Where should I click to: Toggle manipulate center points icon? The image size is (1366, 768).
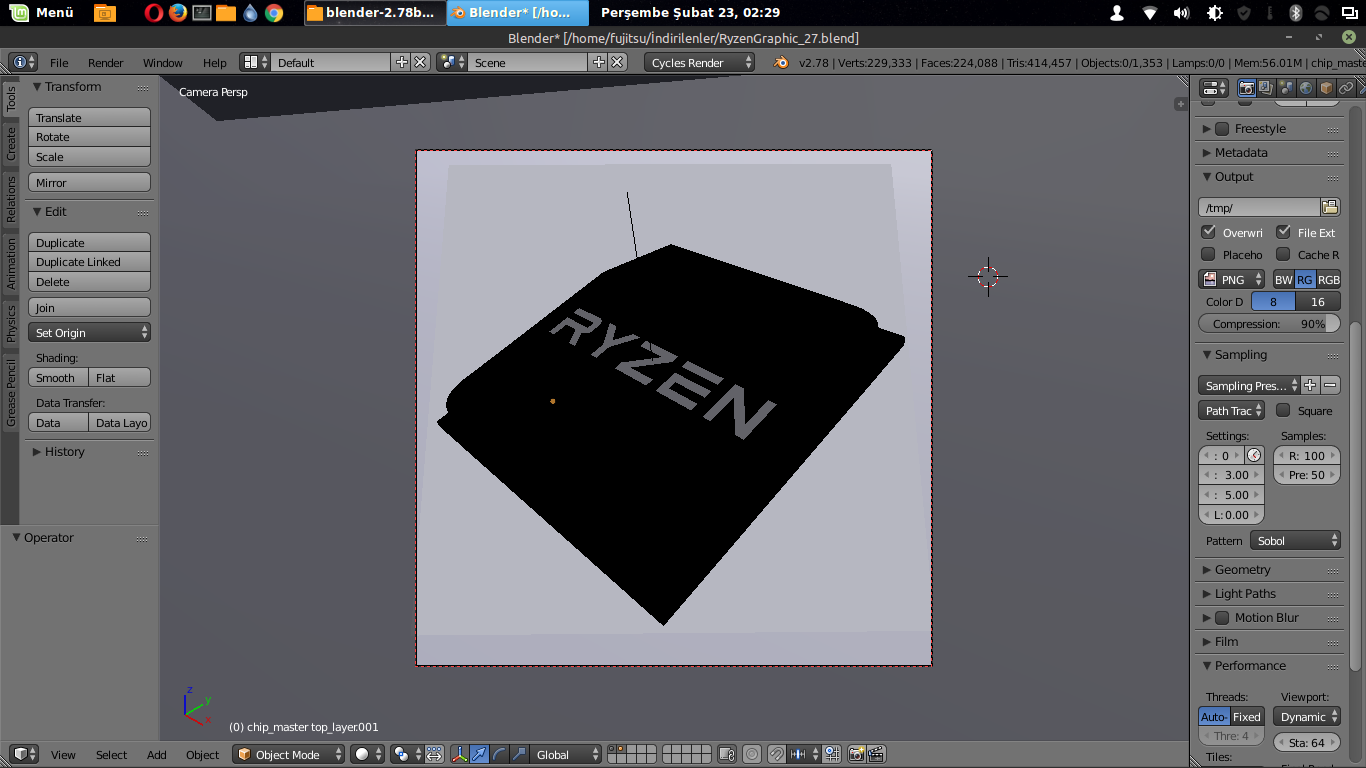tap(434, 754)
